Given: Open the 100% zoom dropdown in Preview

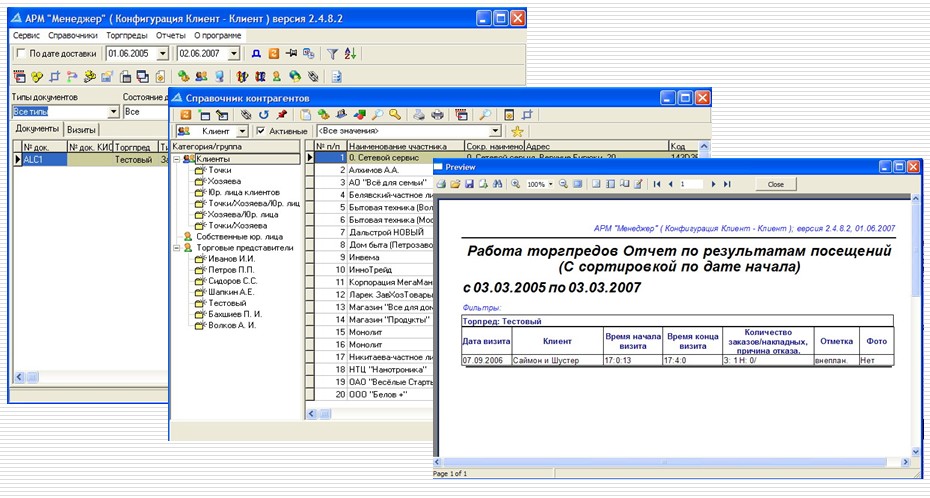Looking at the screenshot, I should (550, 184).
